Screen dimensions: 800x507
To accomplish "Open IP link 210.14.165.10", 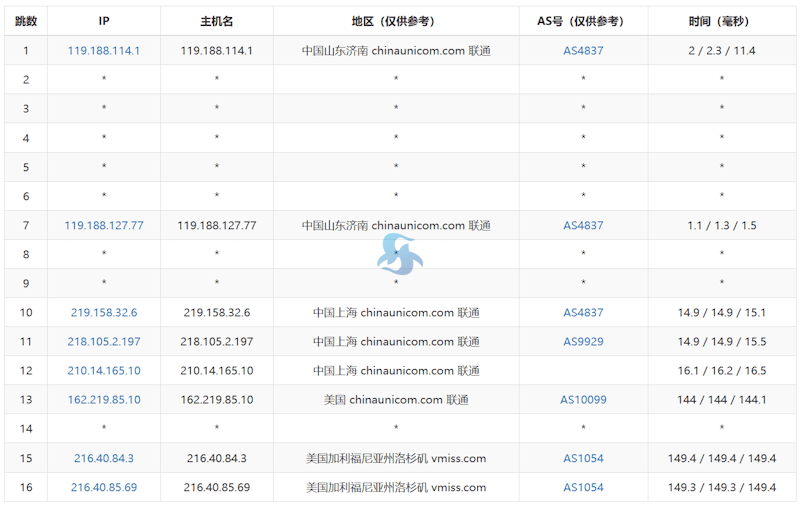I will [104, 371].
